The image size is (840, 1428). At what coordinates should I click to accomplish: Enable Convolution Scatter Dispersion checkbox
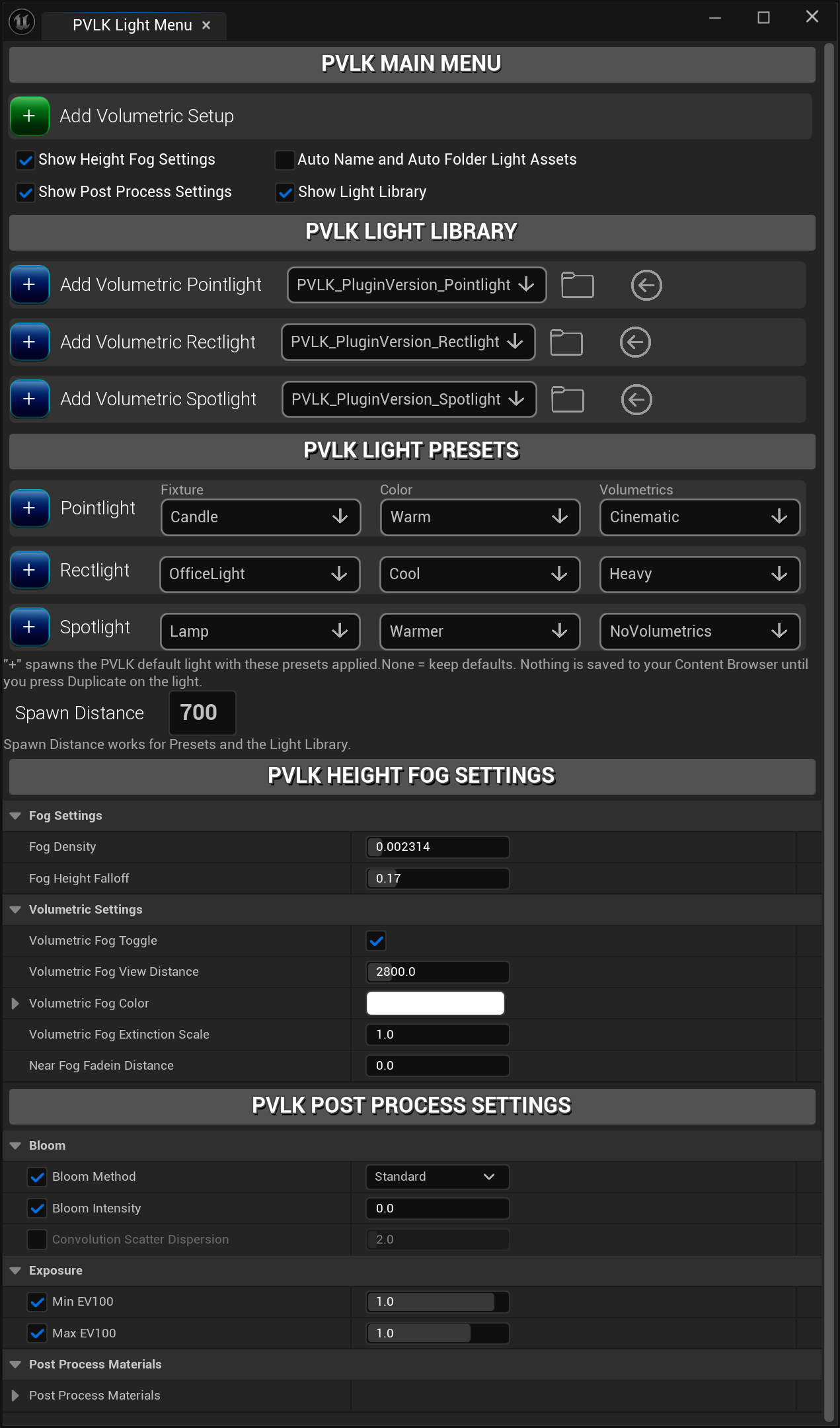tap(37, 1240)
